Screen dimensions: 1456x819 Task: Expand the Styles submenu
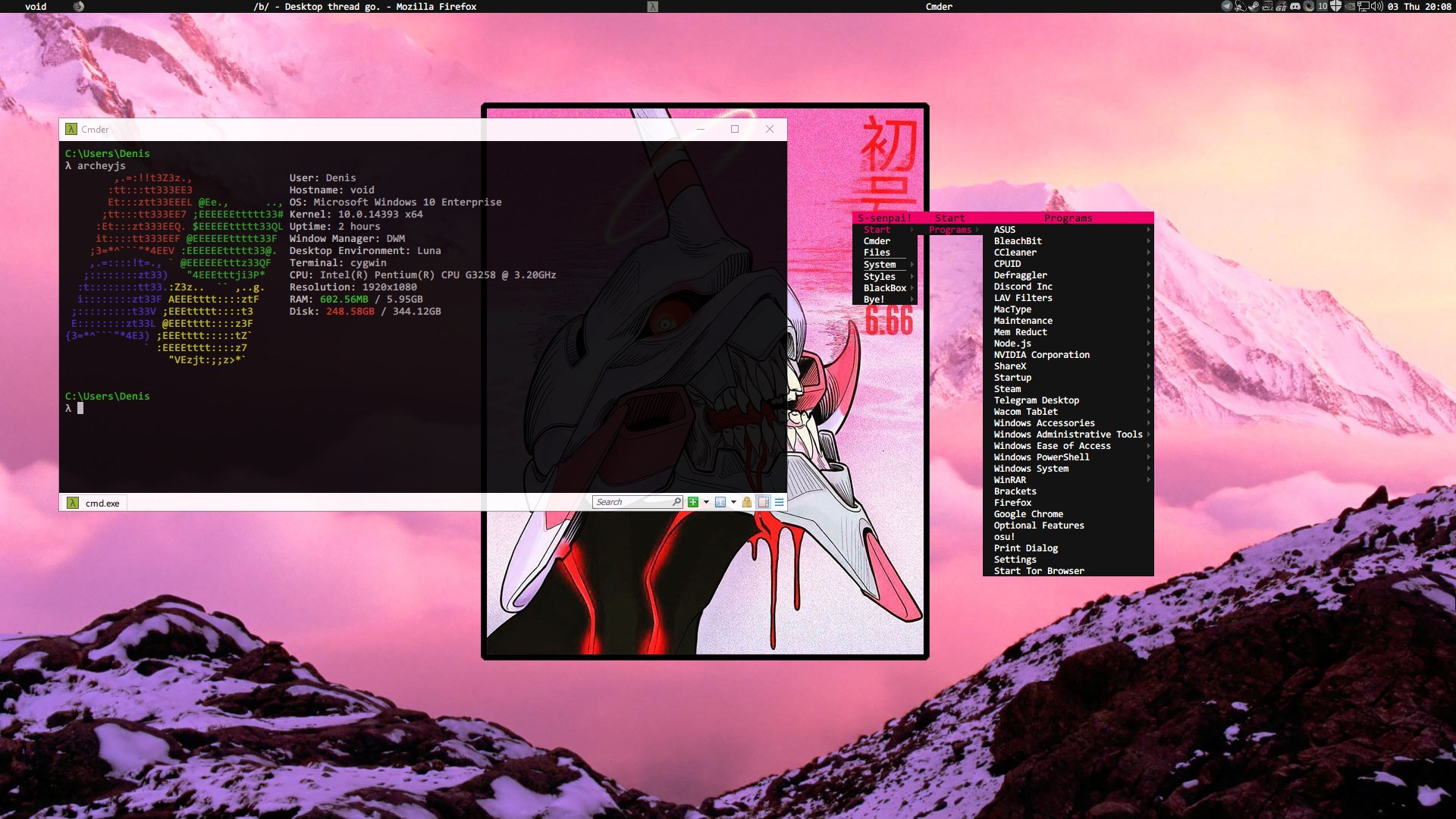(886, 277)
